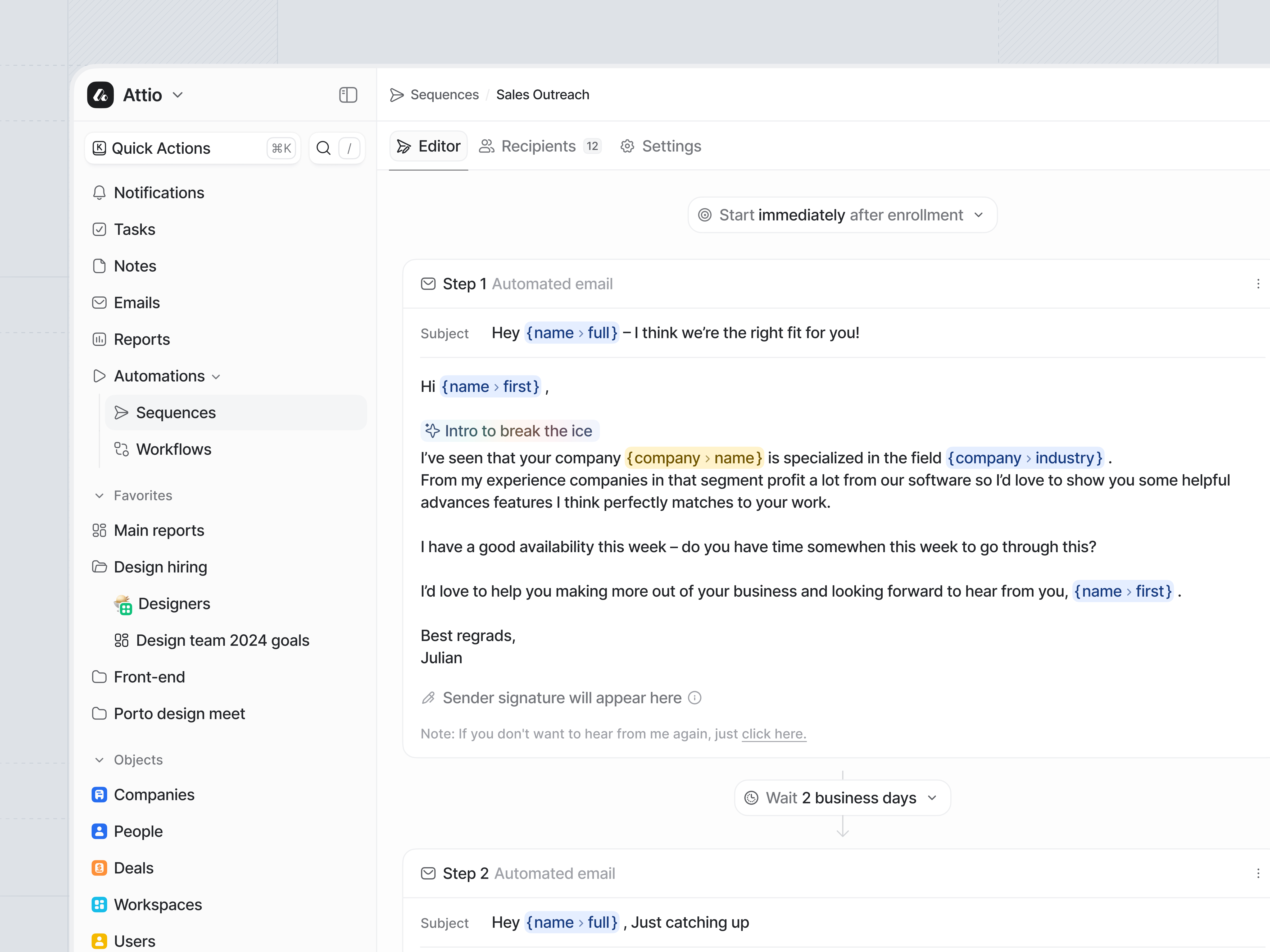
Task: Click the Sequences breadcrumb link
Action: 444,95
